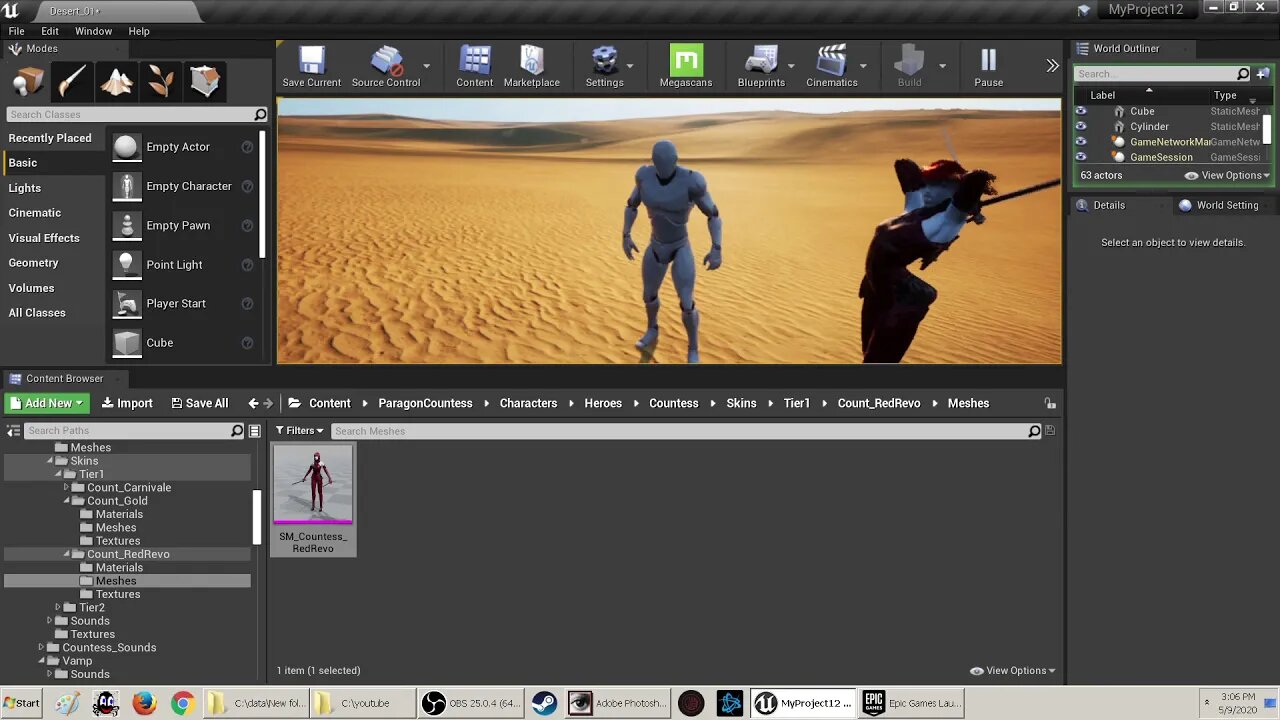Open the Filters dropdown
The image size is (1280, 720).
[300, 431]
